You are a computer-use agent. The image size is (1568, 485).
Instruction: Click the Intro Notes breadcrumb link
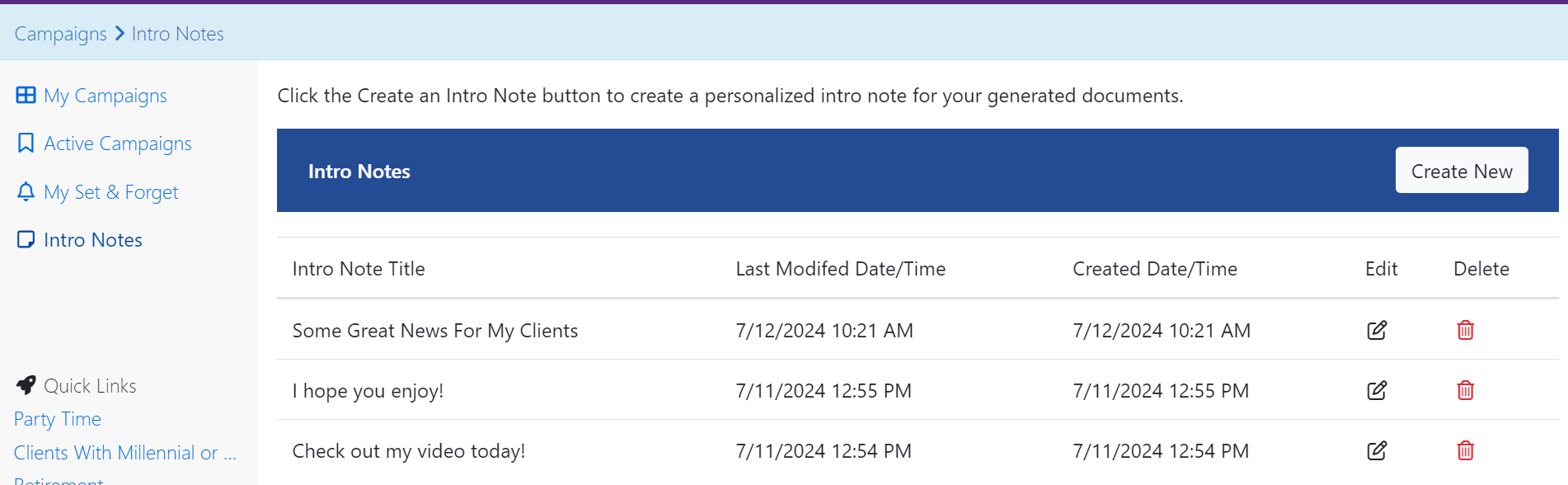point(178,34)
